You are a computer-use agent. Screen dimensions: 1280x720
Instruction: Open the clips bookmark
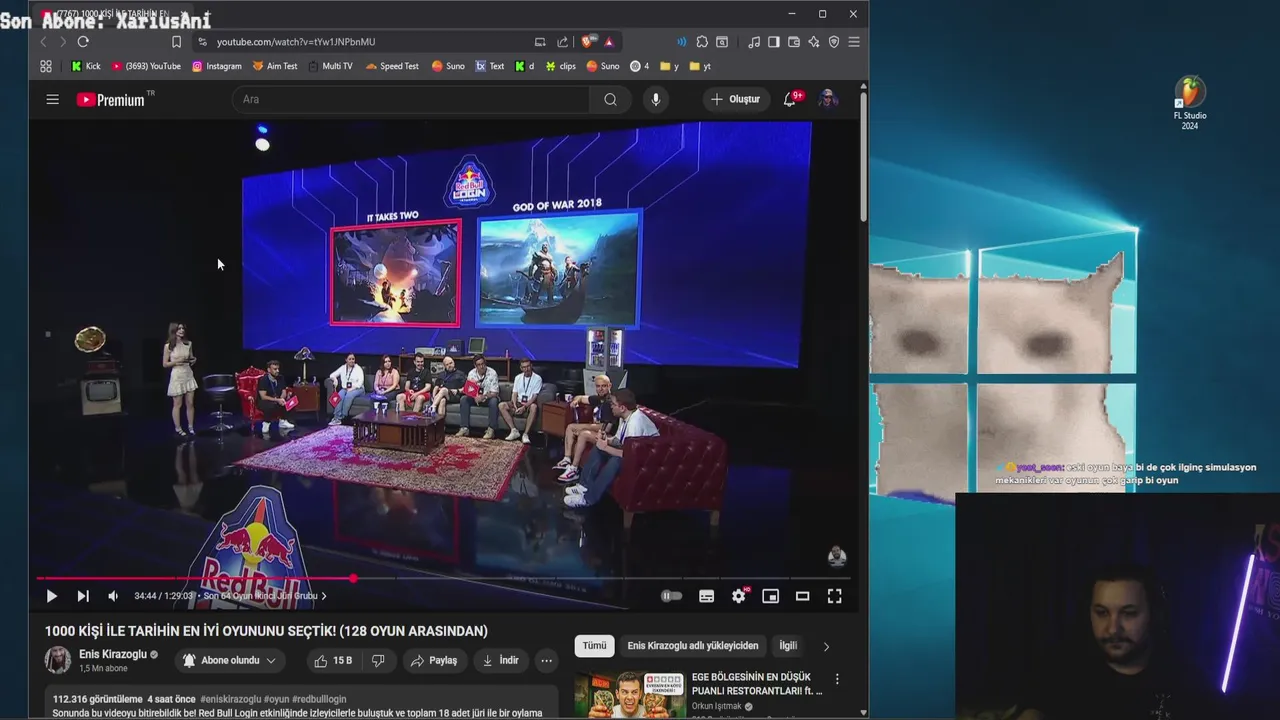[x=560, y=66]
